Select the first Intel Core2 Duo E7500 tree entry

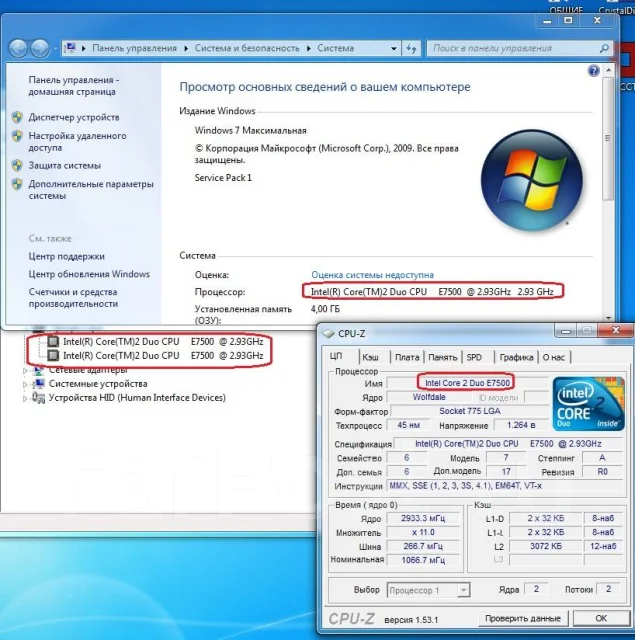point(163,342)
